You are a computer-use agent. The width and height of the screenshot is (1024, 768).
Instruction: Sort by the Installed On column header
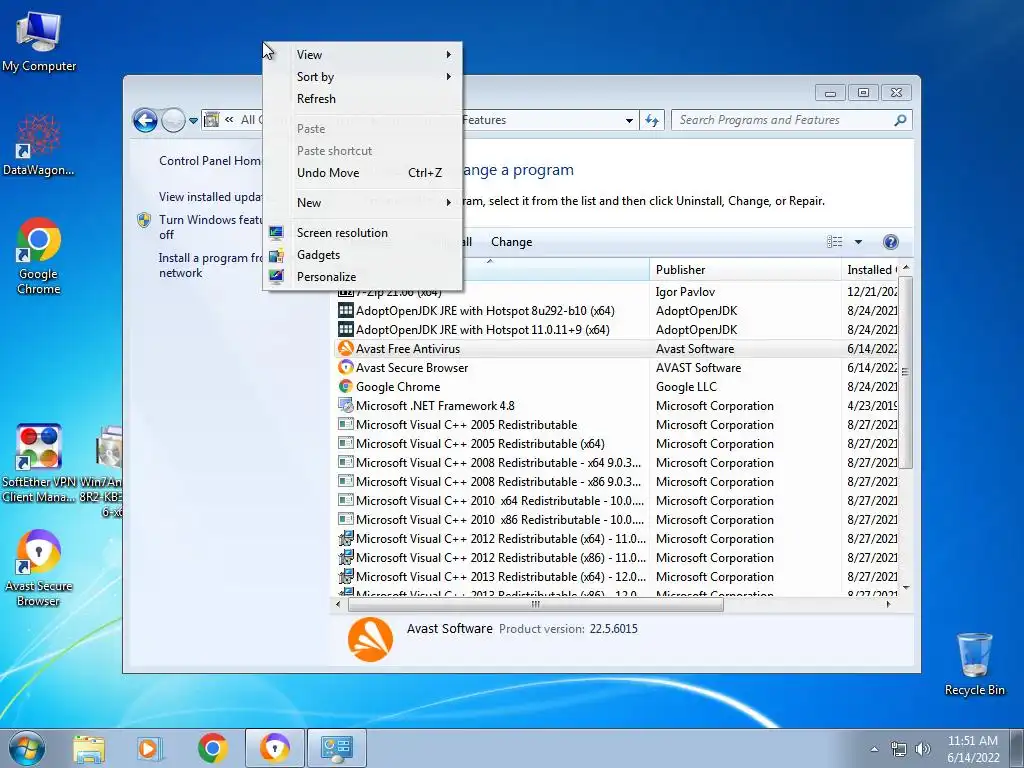pos(871,270)
